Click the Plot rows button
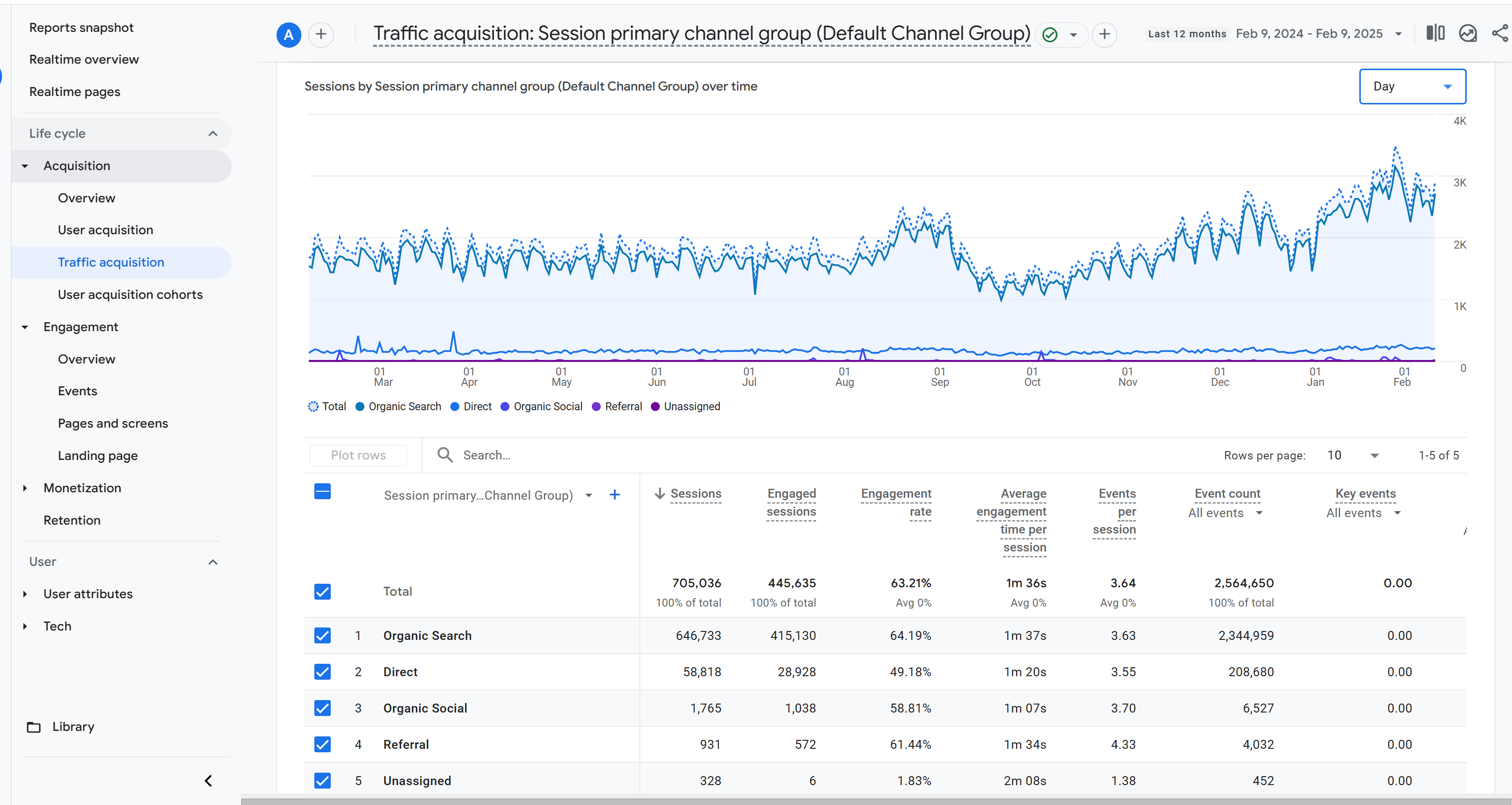 (358, 455)
